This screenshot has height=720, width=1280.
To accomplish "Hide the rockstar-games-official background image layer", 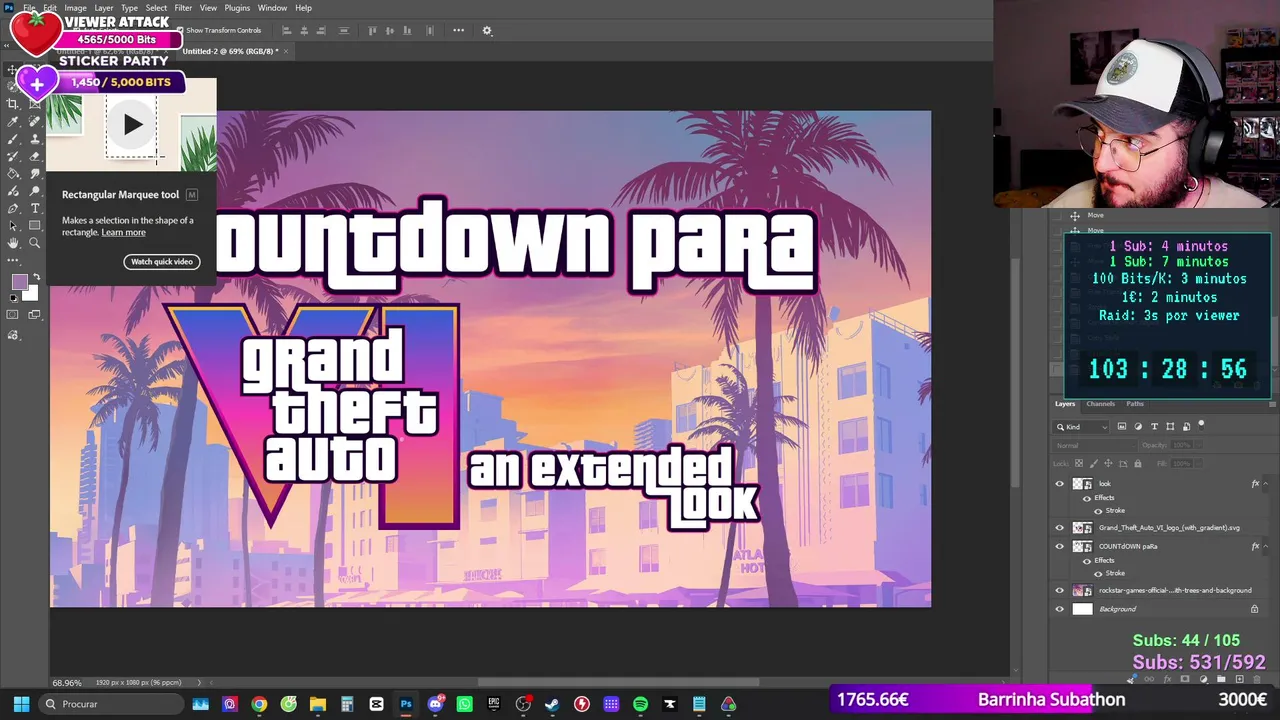I will [x=1060, y=591].
